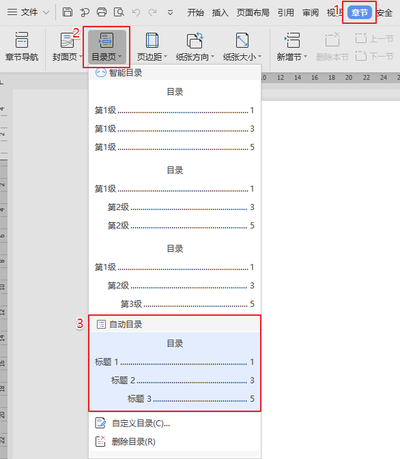Open the 文件 file menu
The width and height of the screenshot is (400, 459).
[28, 12]
